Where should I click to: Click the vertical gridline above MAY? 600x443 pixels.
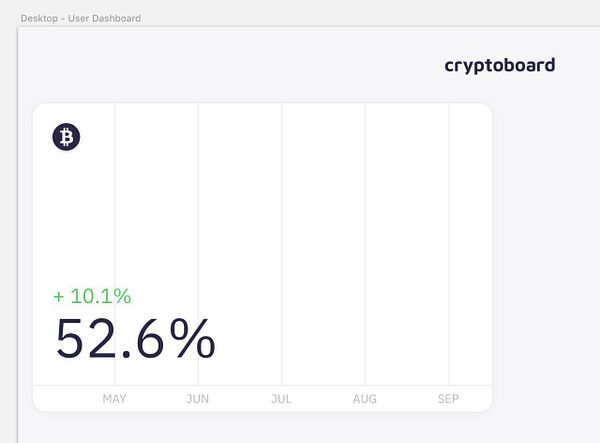(115, 220)
